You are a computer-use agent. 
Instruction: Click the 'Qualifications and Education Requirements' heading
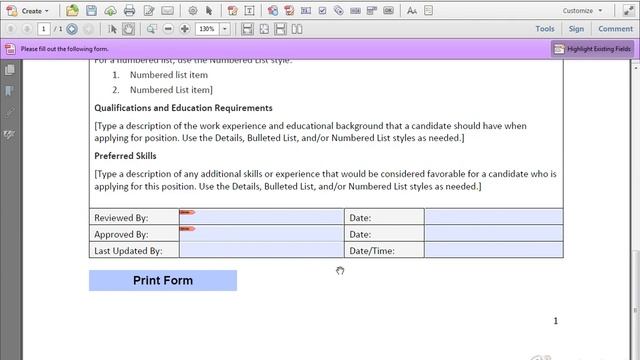[183, 108]
